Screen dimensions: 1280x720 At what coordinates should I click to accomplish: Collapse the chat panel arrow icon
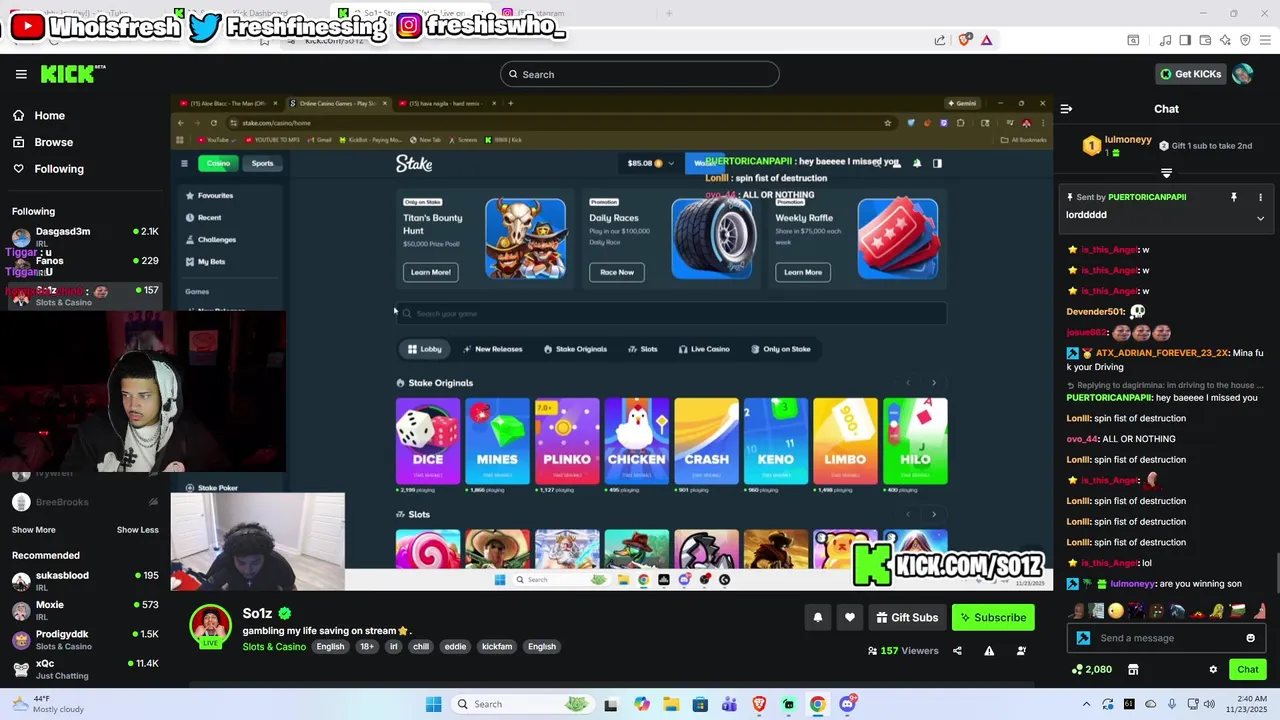1066,109
